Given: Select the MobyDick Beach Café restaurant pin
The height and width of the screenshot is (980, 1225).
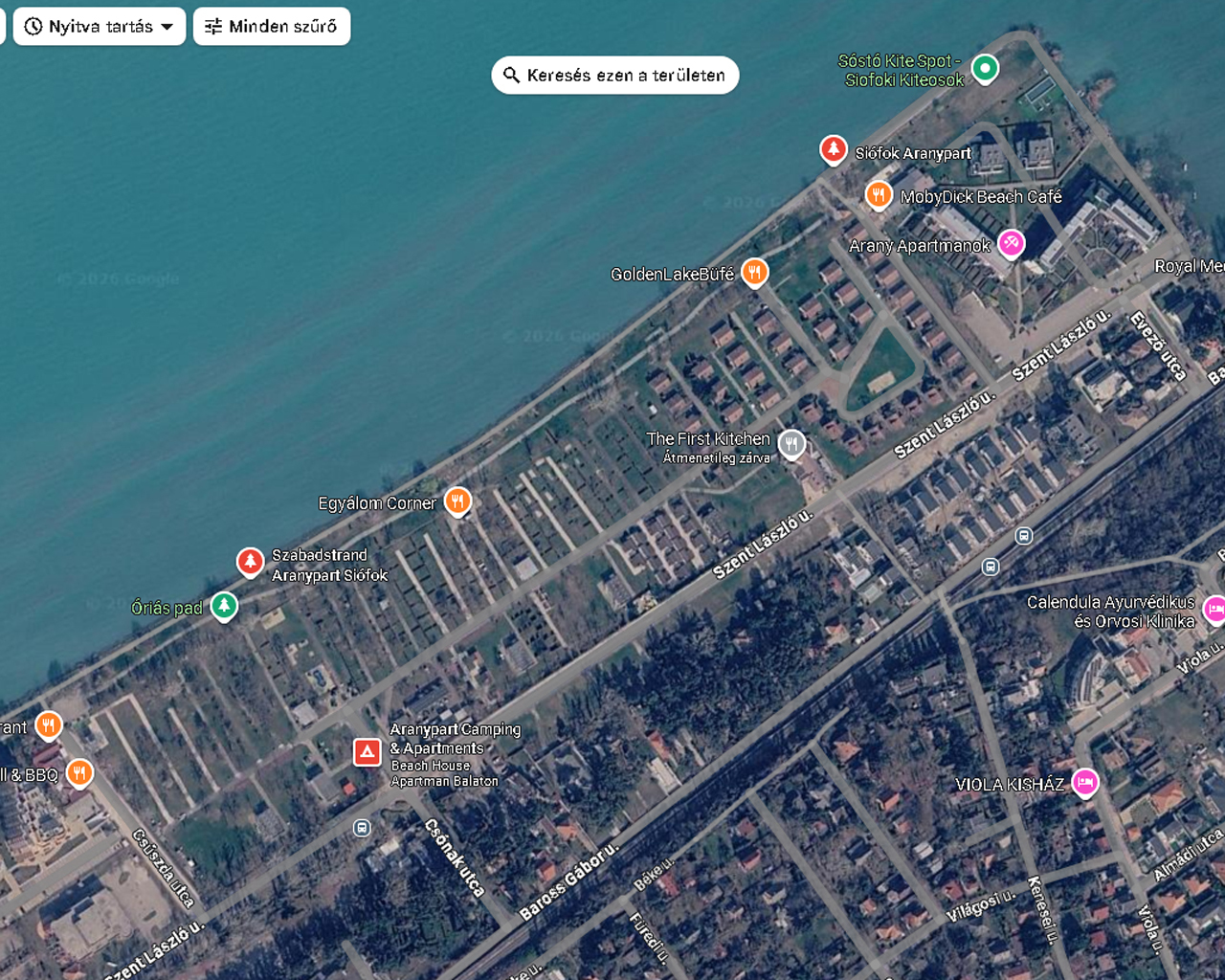Looking at the screenshot, I should click(x=878, y=194).
